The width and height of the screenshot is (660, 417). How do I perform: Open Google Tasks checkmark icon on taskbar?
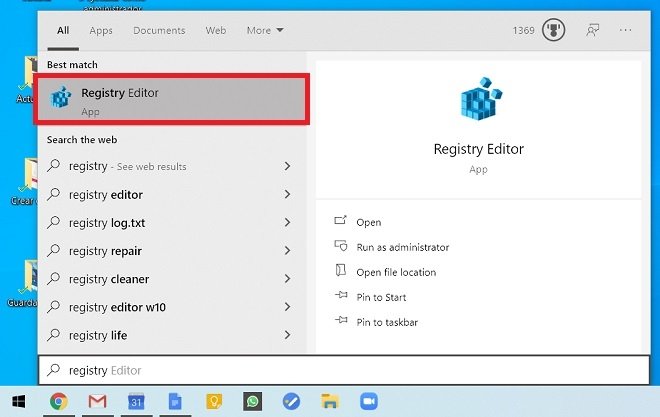tap(291, 402)
